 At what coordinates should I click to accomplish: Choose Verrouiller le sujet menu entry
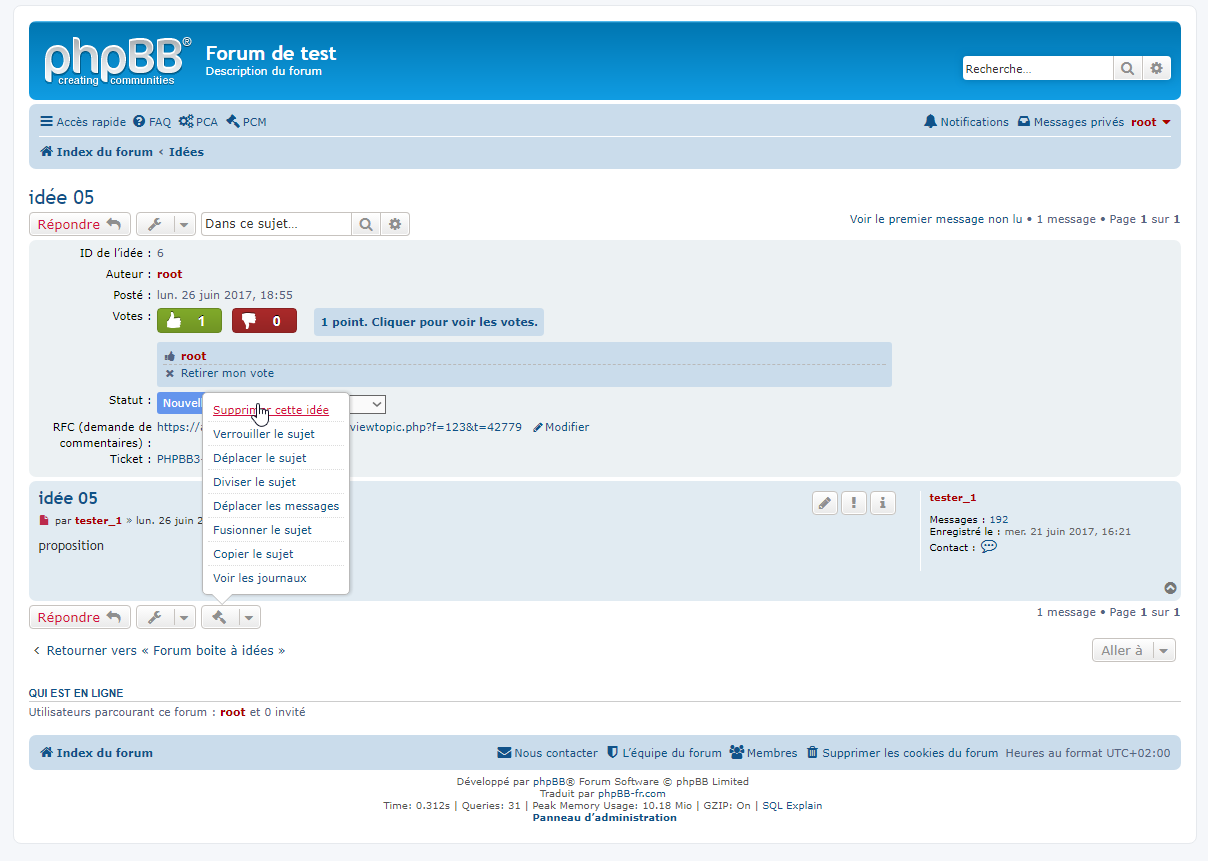(x=264, y=434)
